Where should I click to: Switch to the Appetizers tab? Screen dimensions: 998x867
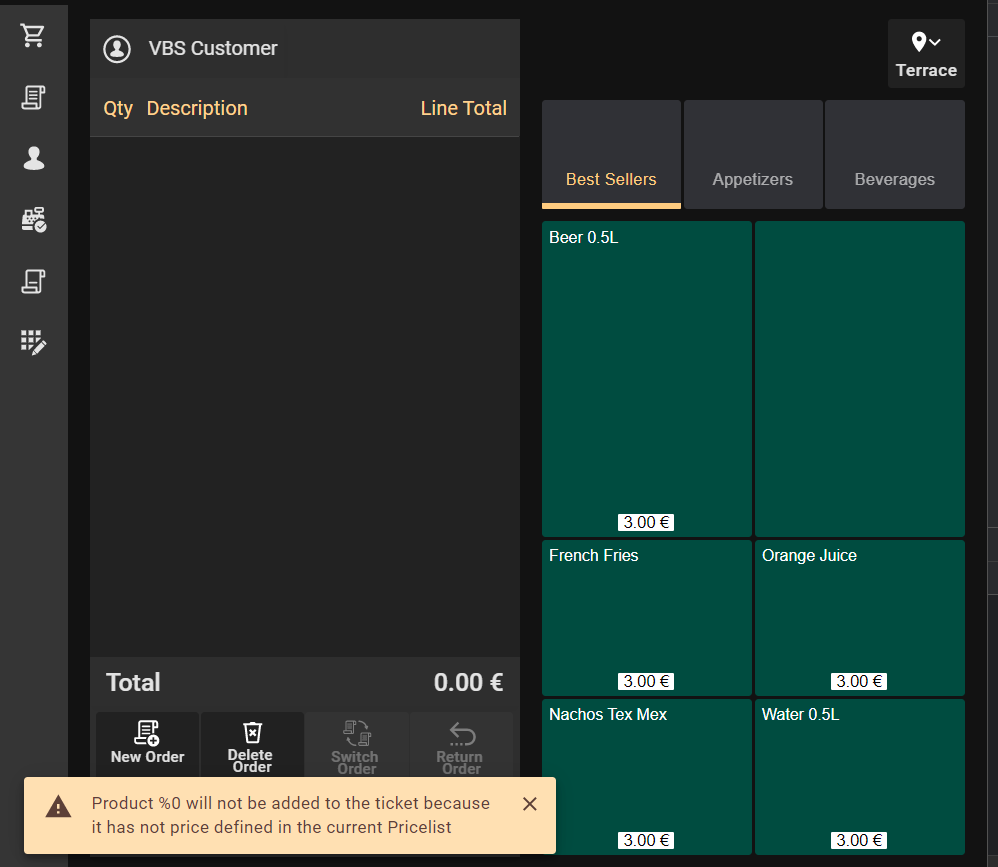point(752,155)
